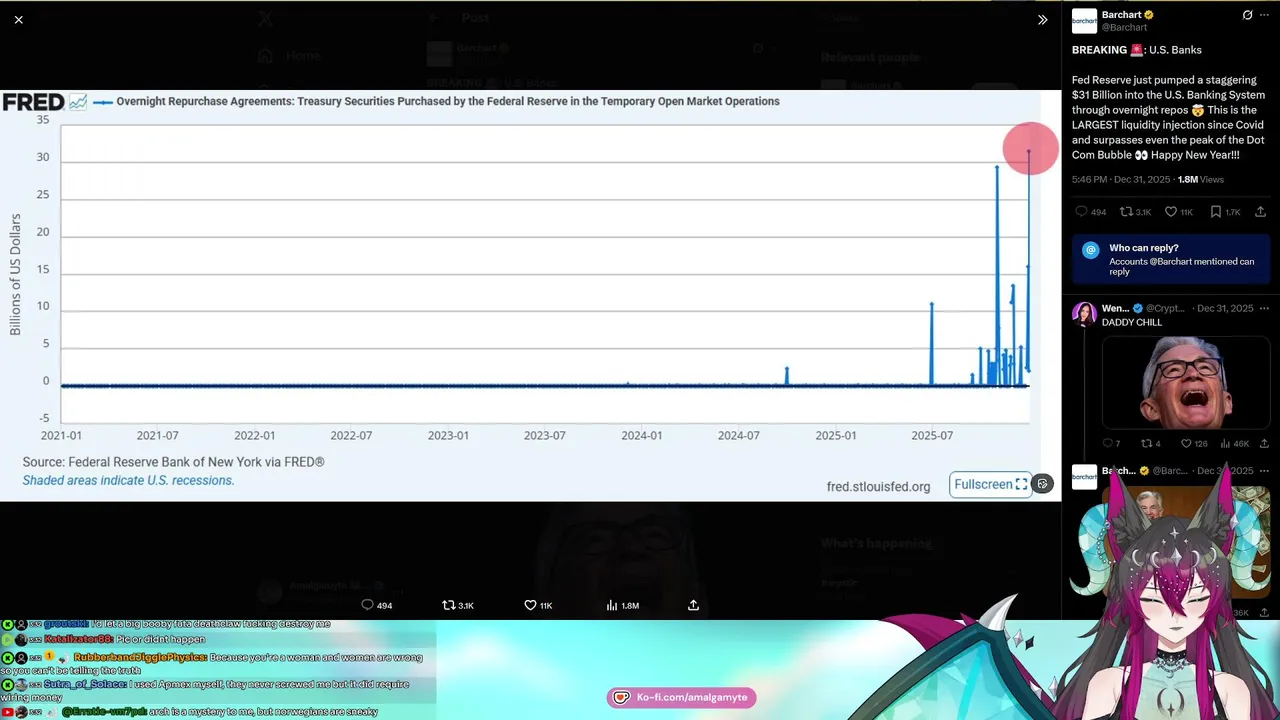Click the 'Shaded areas indicate U.S. recessions.' text

click(128, 480)
